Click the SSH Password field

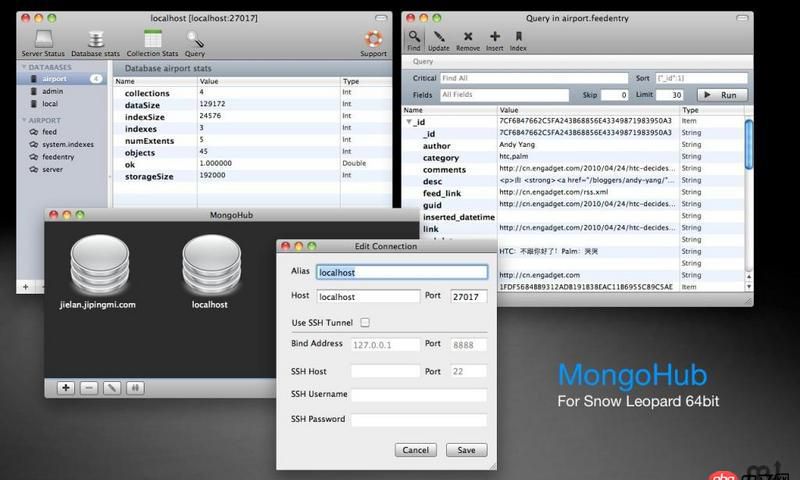coord(419,420)
